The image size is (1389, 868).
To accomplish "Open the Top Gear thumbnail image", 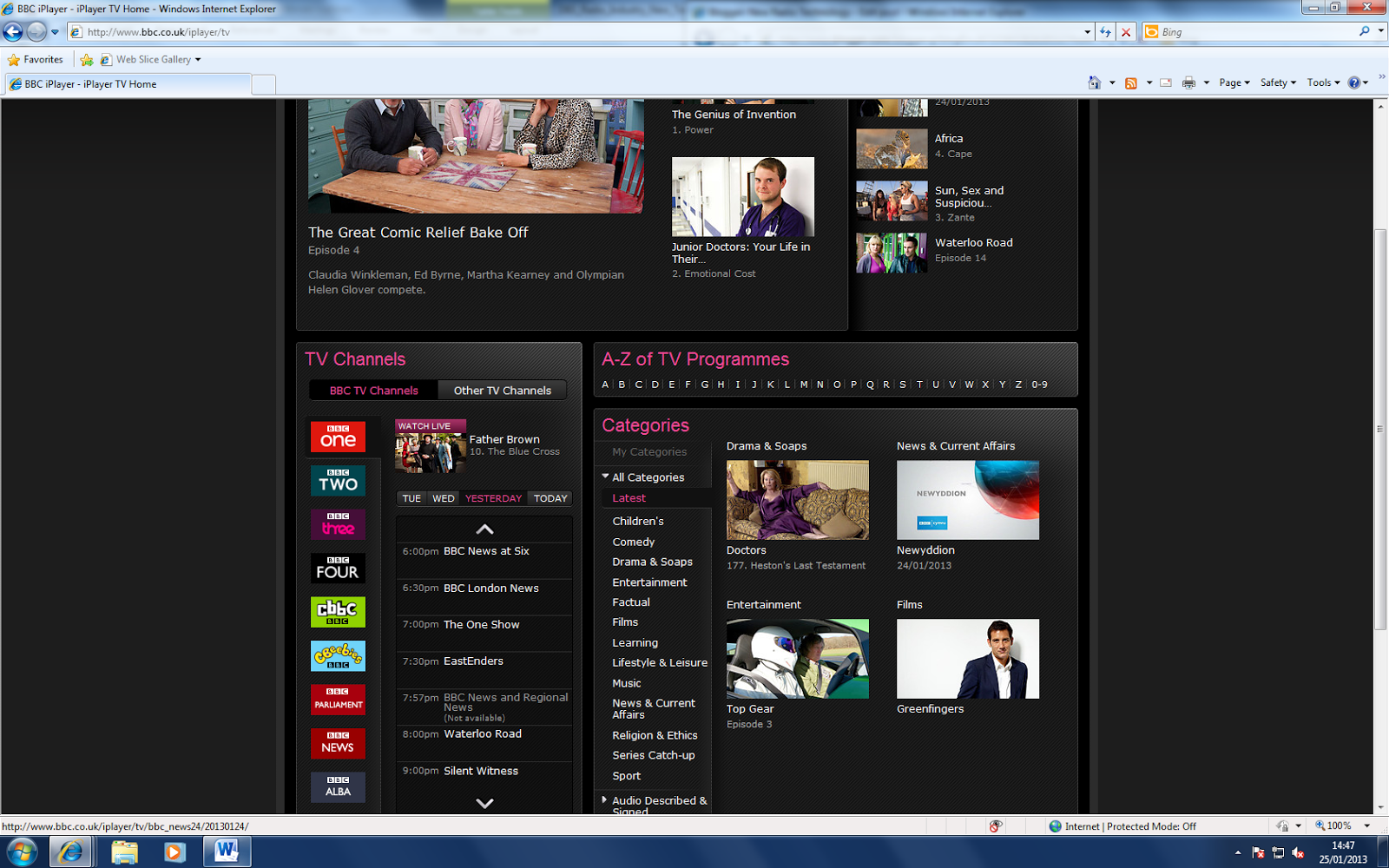I will click(798, 659).
